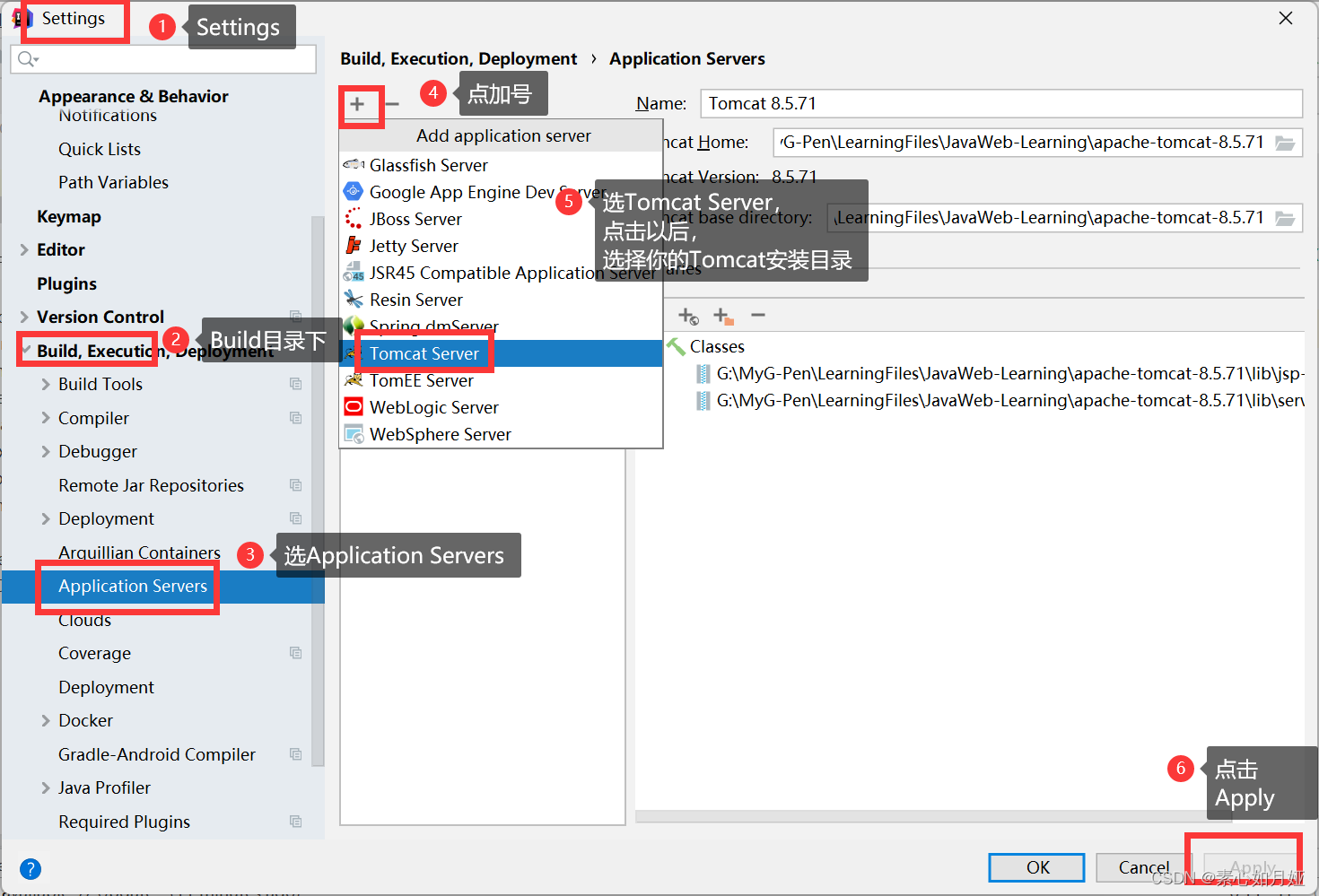Open Required Plugins settings

[124, 822]
